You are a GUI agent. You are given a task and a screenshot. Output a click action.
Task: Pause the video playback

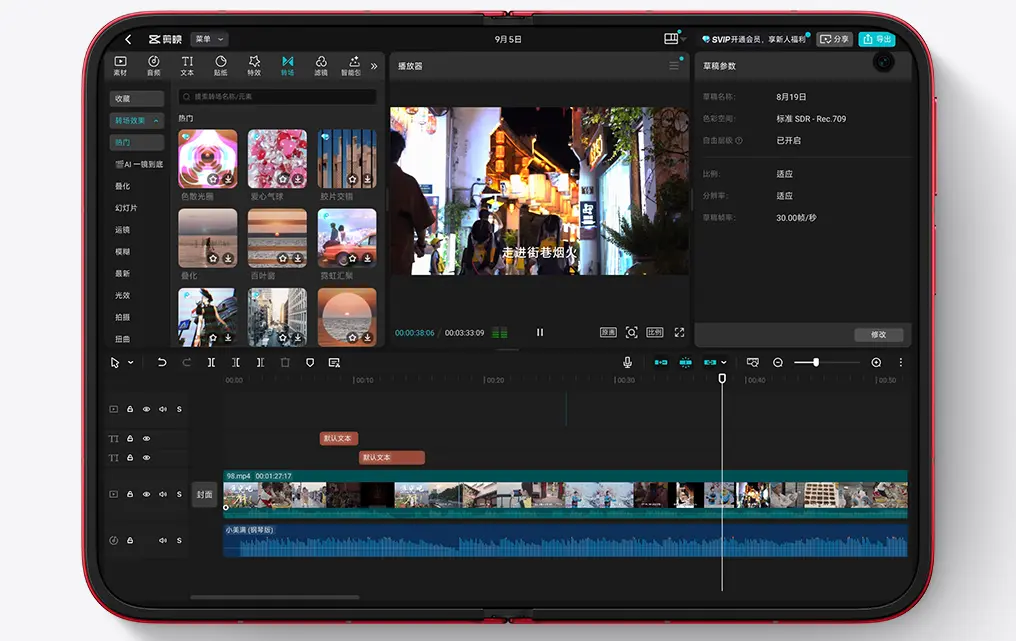click(540, 332)
